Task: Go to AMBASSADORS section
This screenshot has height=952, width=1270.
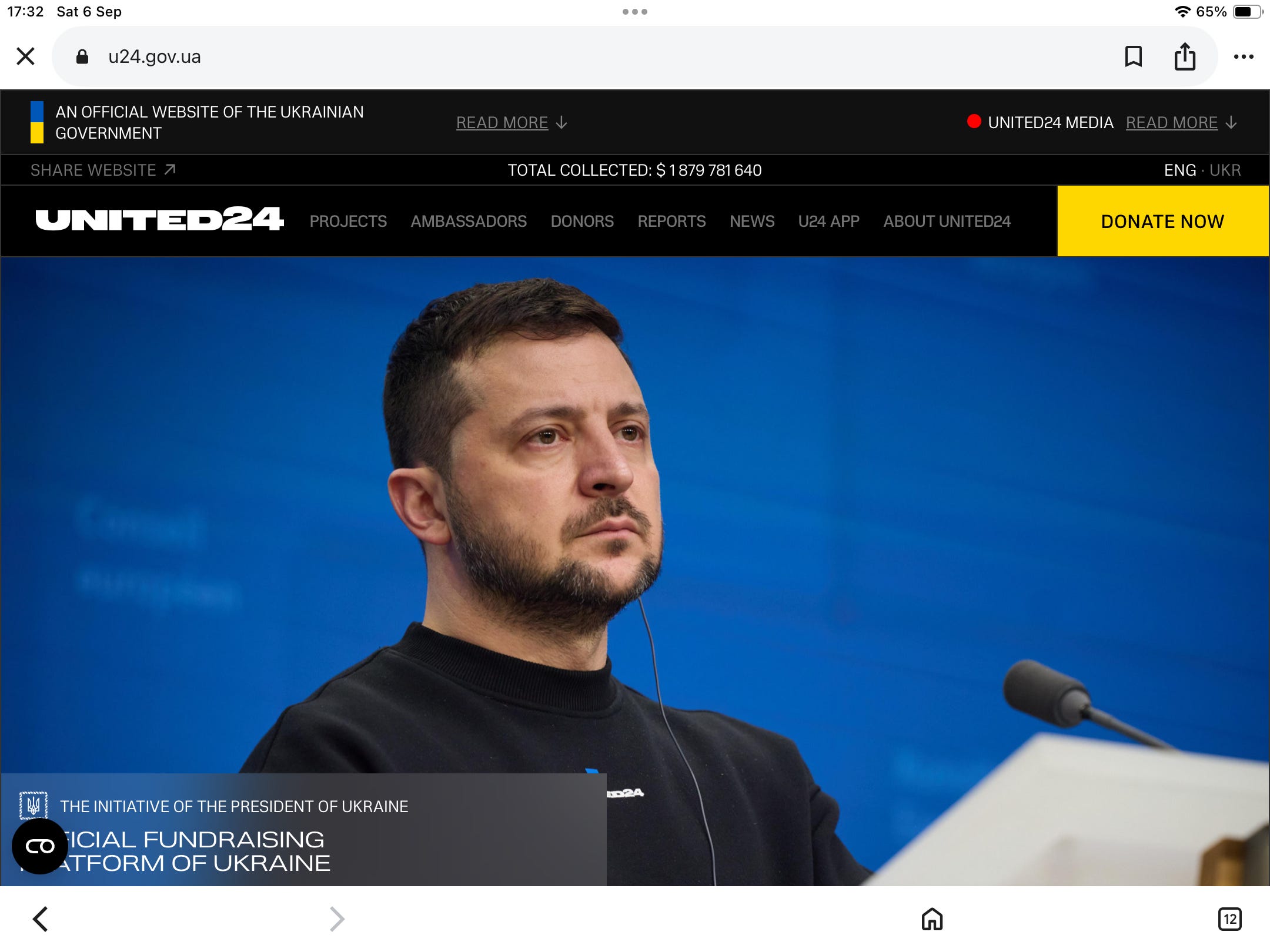Action: tap(469, 222)
